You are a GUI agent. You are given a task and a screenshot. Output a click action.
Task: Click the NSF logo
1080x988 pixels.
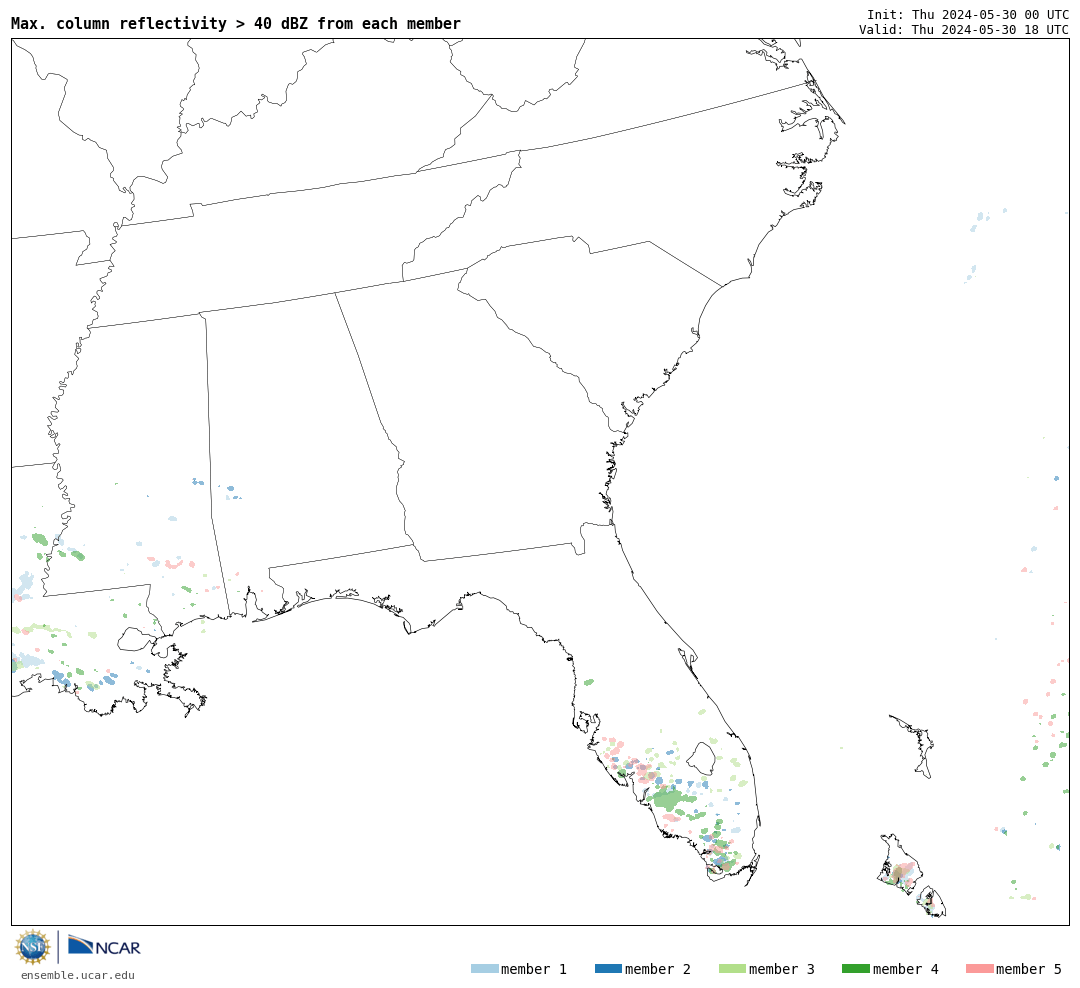coord(32,947)
